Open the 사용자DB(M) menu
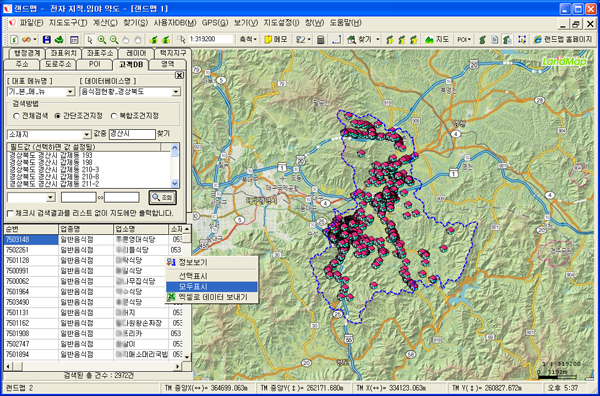Image resolution: width=600 pixels, height=396 pixels. 175,23
